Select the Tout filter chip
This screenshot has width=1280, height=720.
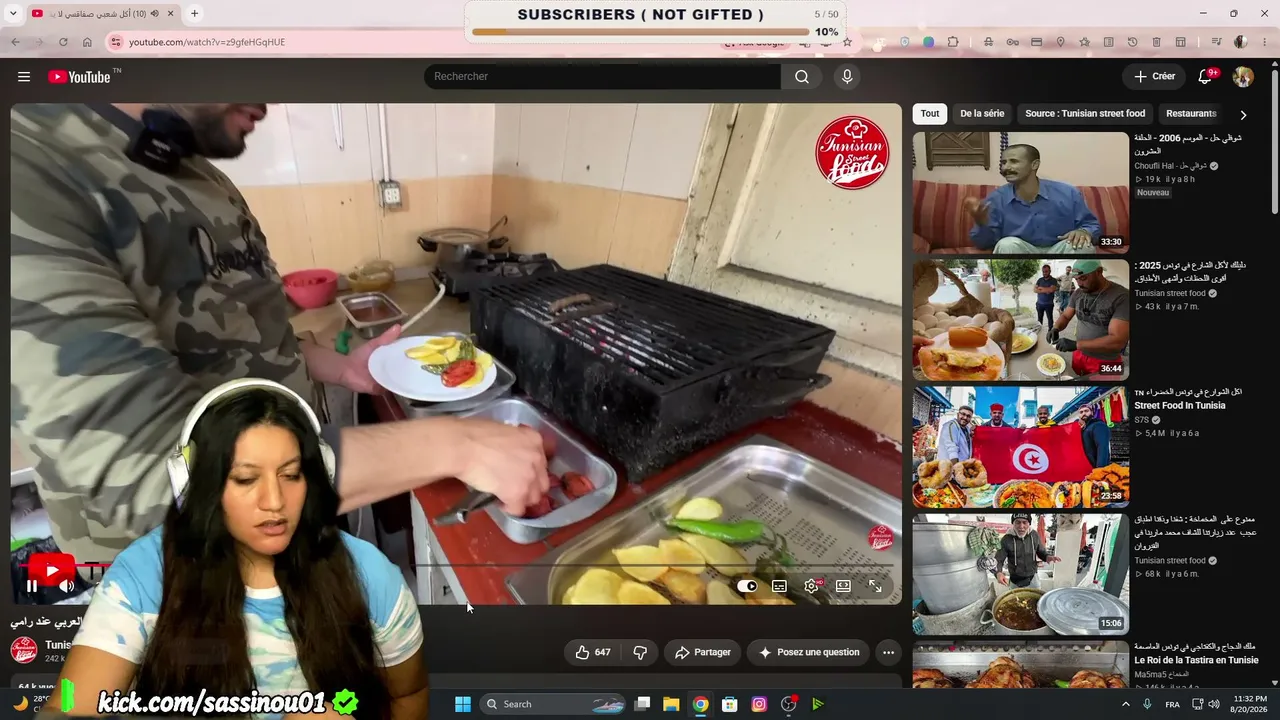[x=930, y=114]
